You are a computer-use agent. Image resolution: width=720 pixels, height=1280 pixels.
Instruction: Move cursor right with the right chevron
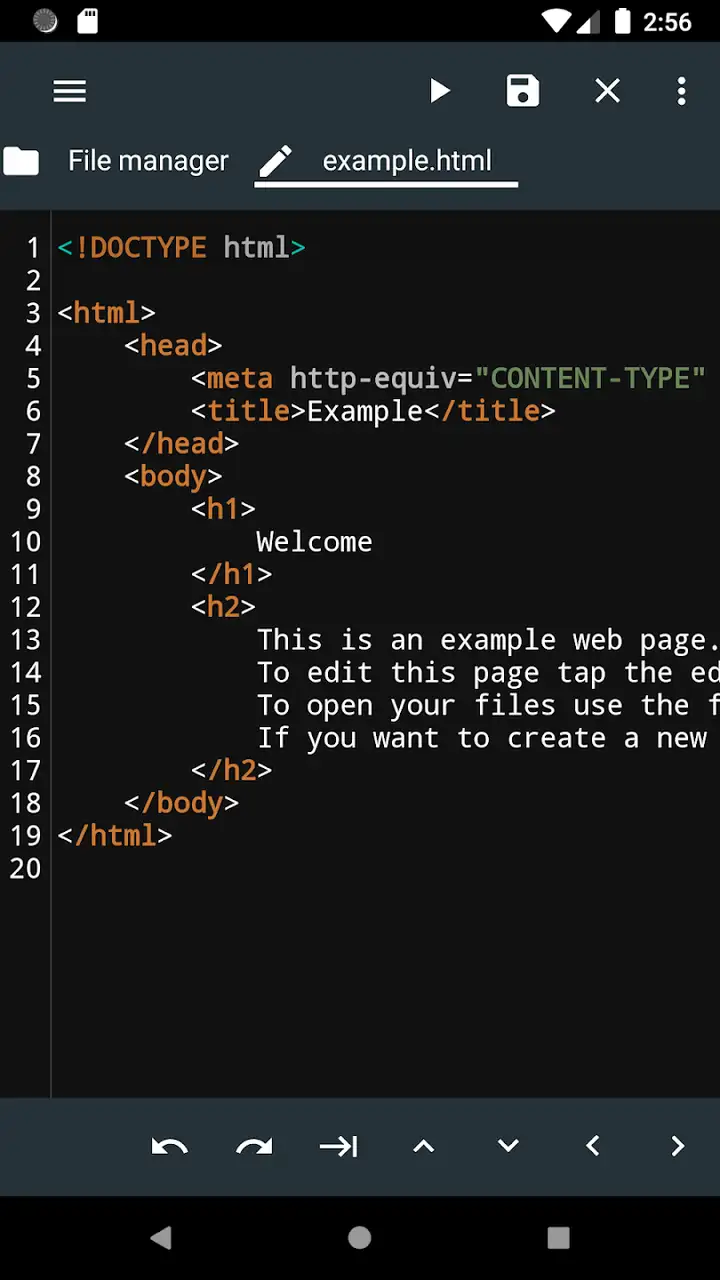[x=678, y=1146]
